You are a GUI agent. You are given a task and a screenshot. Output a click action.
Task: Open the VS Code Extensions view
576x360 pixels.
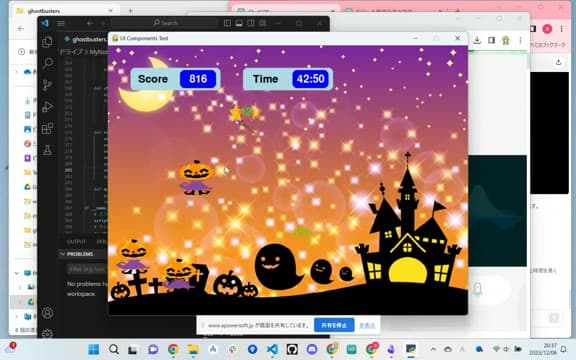tap(47, 128)
